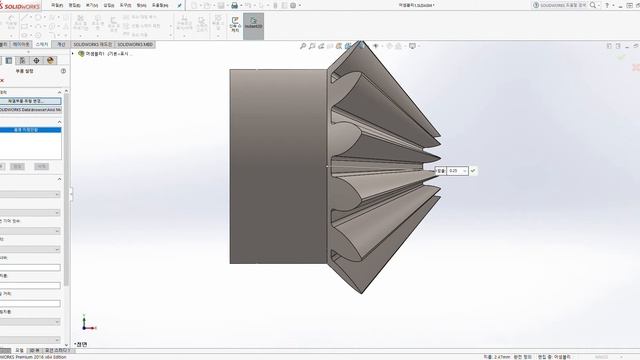Open the first greyed dropdown in property panel
This screenshot has height=360, width=640.
[30, 194]
